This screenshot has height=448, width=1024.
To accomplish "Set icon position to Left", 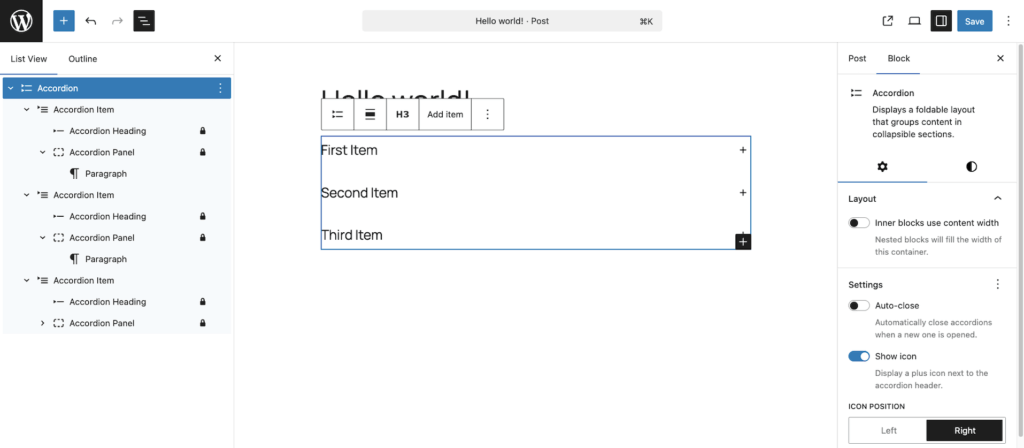I will [888, 430].
